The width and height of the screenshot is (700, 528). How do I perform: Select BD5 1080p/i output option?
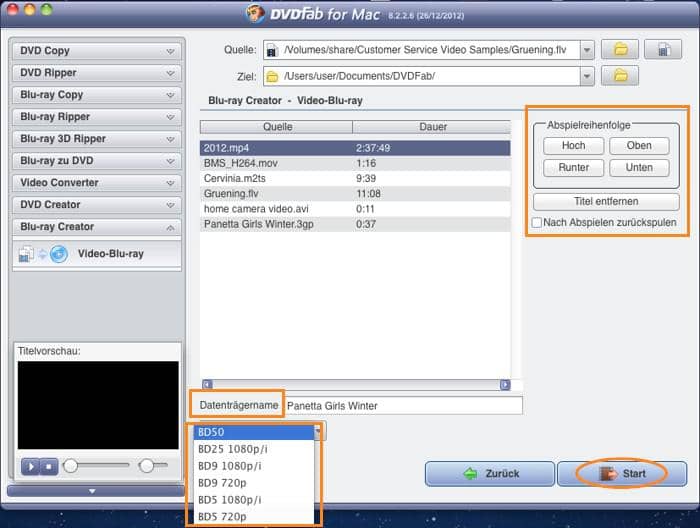[254, 500]
